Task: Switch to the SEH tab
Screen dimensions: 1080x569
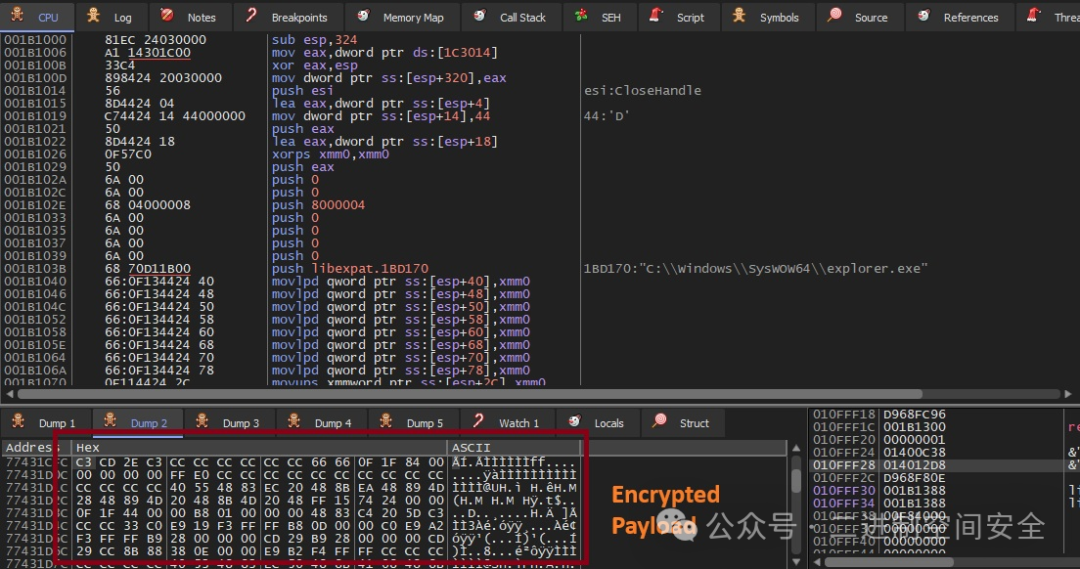Action: point(599,16)
